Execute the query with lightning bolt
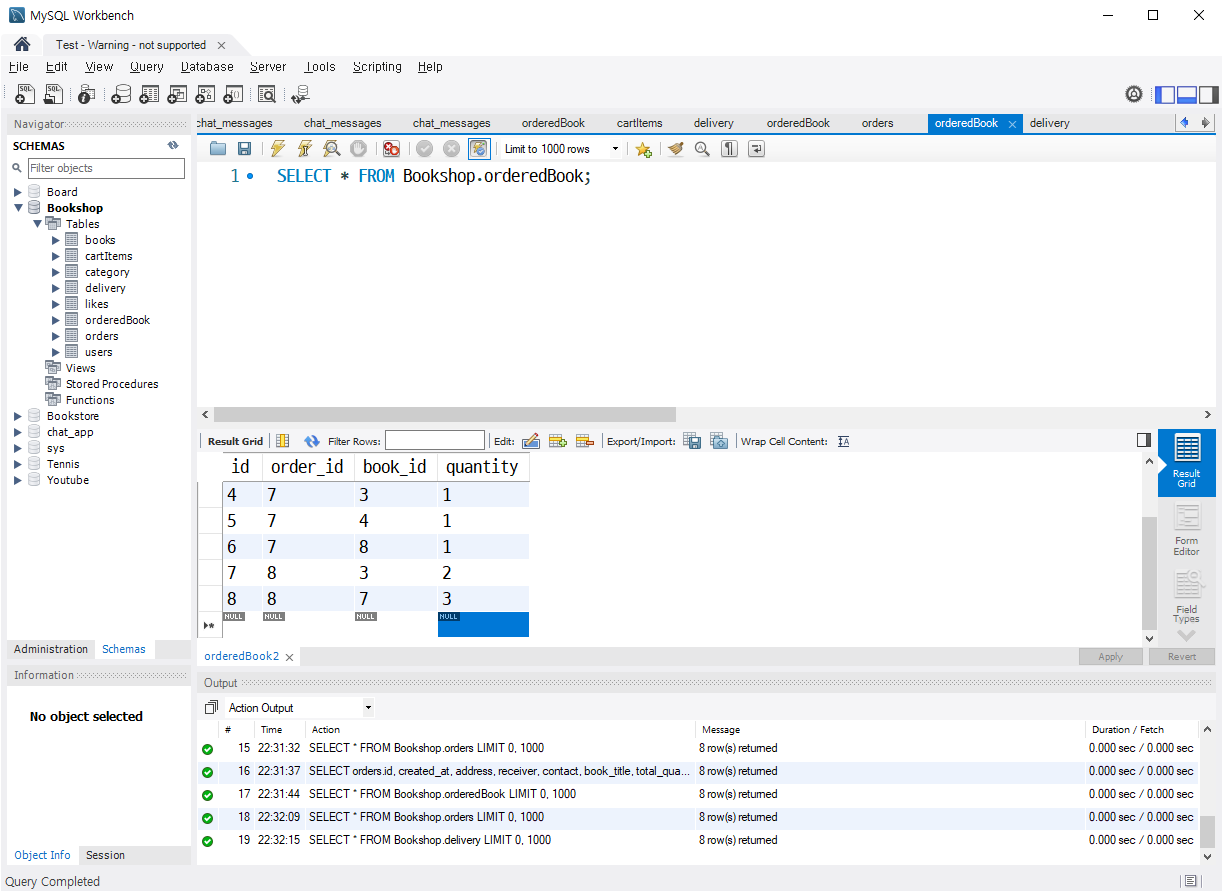This screenshot has height=892, width=1223. [x=278, y=149]
